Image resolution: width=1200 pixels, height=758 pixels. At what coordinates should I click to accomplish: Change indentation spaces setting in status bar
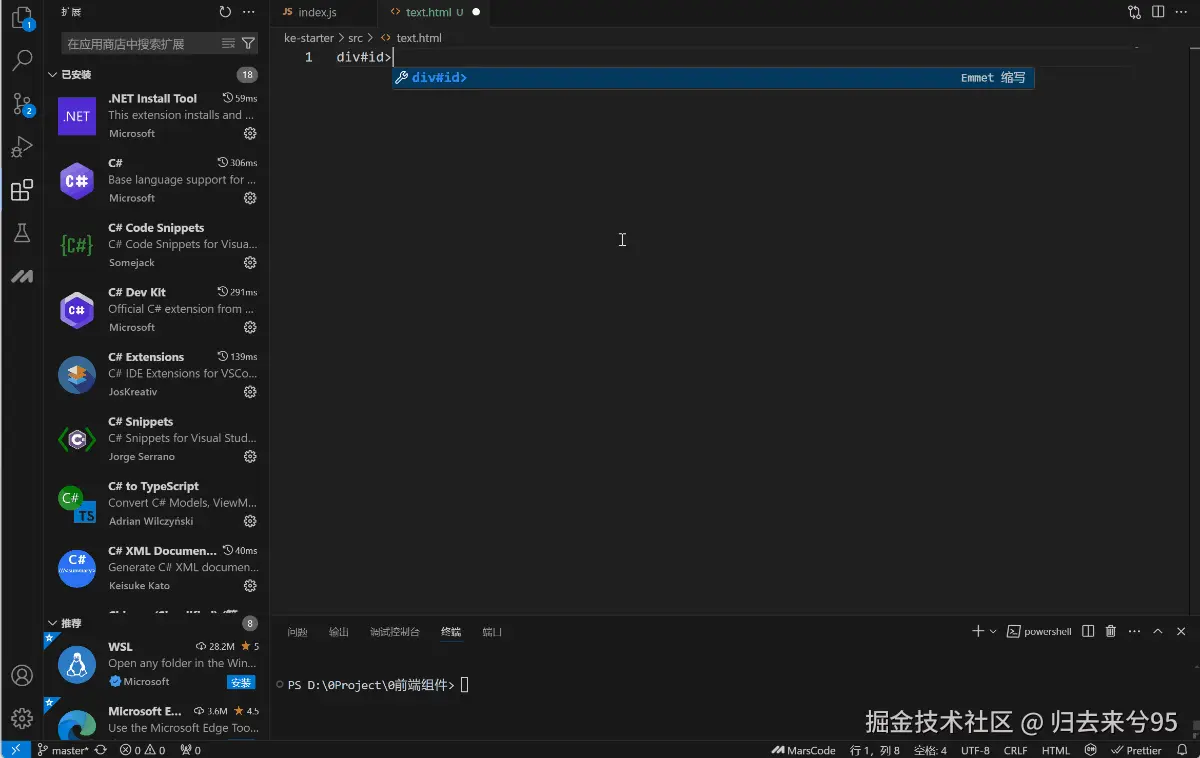(x=930, y=750)
